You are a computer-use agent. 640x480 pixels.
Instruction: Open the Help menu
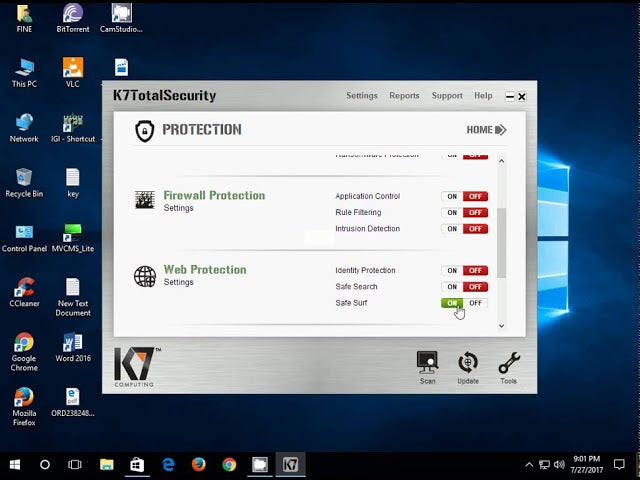pos(483,96)
